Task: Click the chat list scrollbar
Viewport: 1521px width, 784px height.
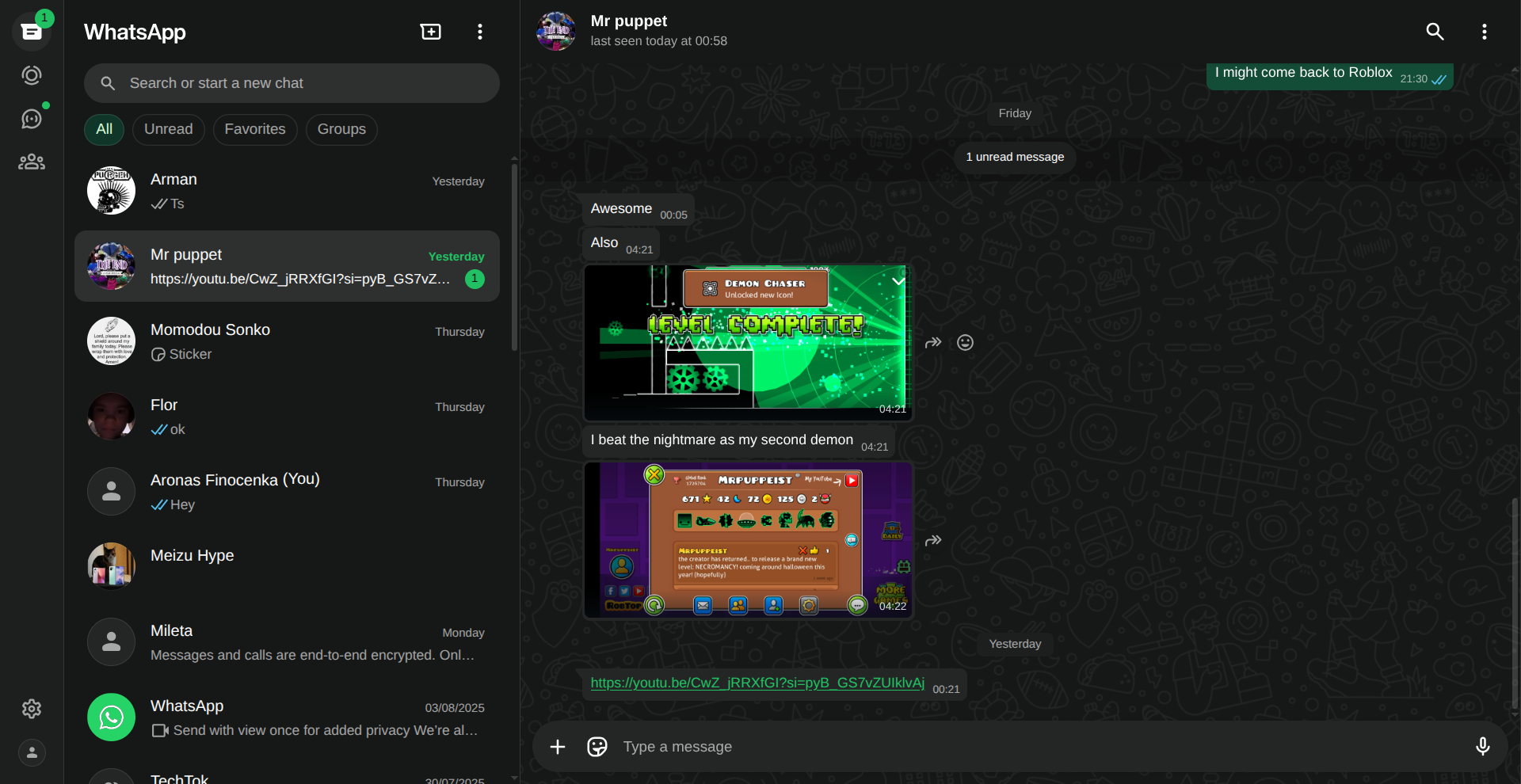Action: coord(514,256)
